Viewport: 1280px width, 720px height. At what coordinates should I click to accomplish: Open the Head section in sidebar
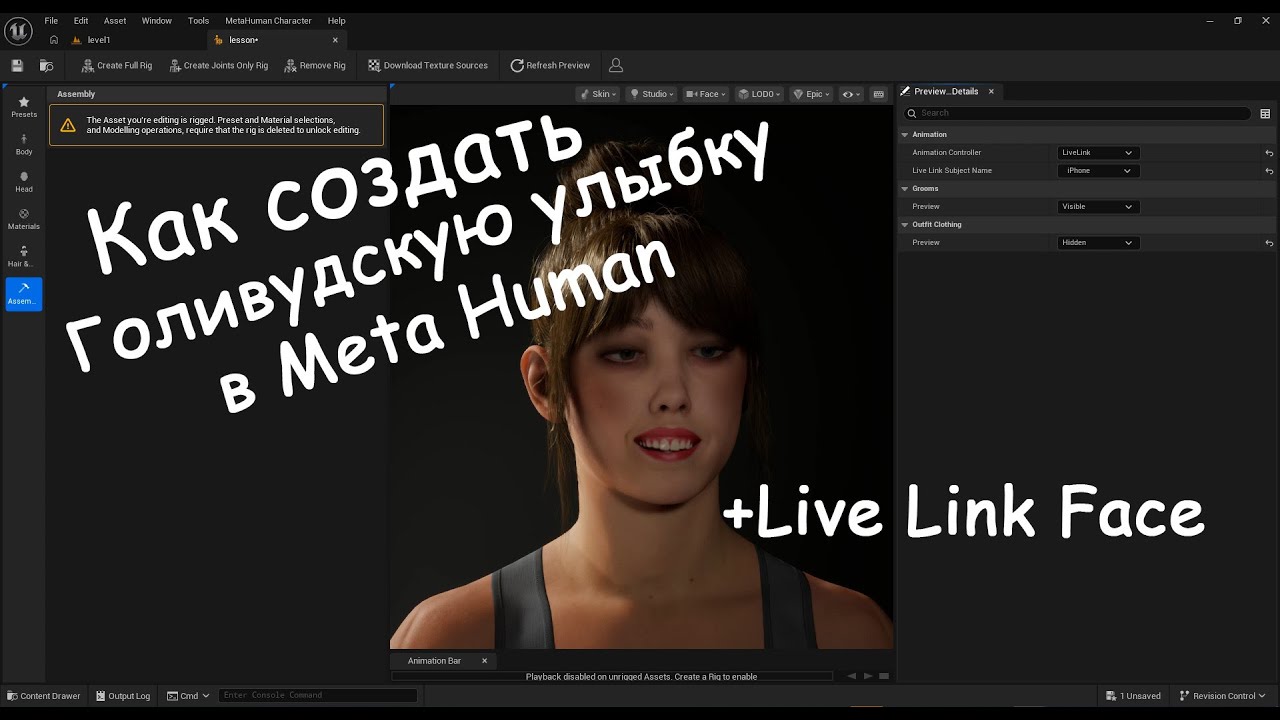pos(24,181)
